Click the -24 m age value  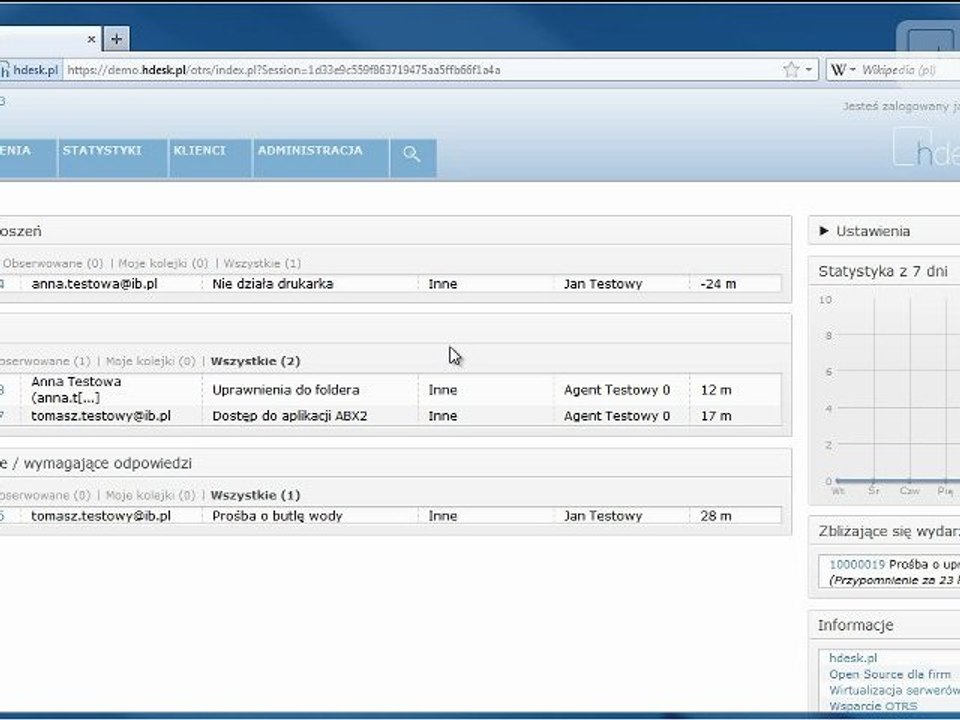(x=718, y=284)
